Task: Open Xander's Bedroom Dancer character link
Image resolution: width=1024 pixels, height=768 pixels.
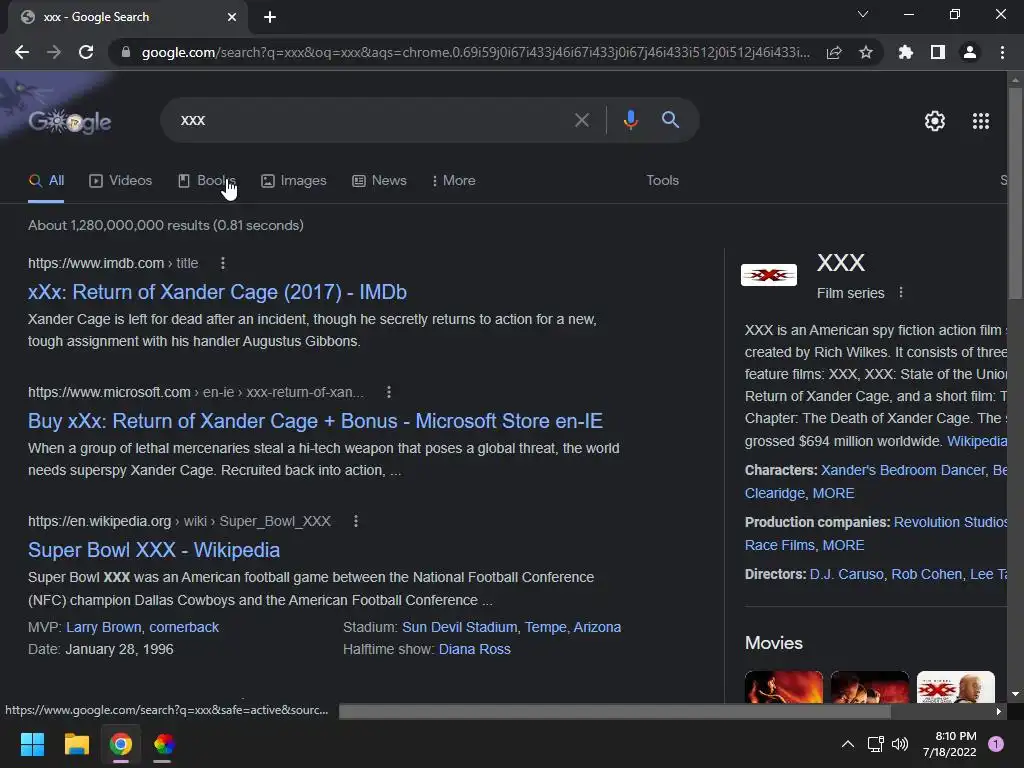Action: [903, 471]
